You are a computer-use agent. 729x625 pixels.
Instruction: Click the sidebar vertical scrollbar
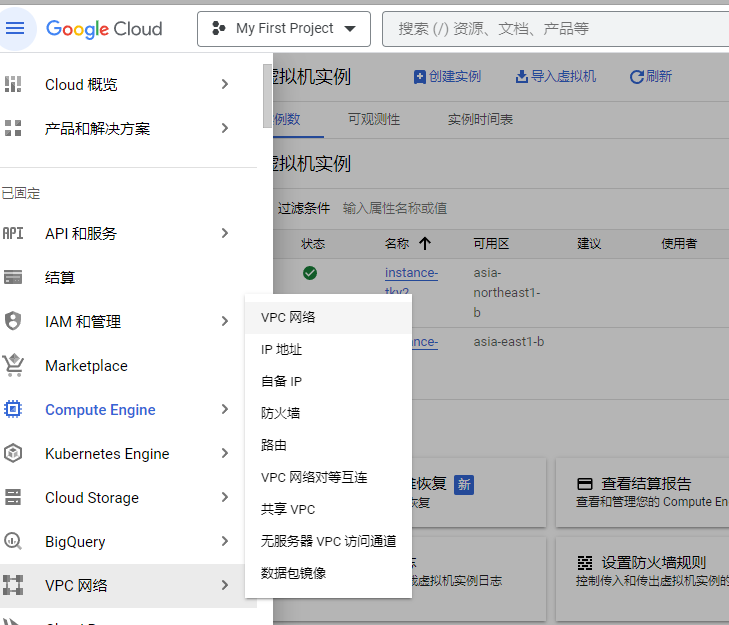[267, 90]
